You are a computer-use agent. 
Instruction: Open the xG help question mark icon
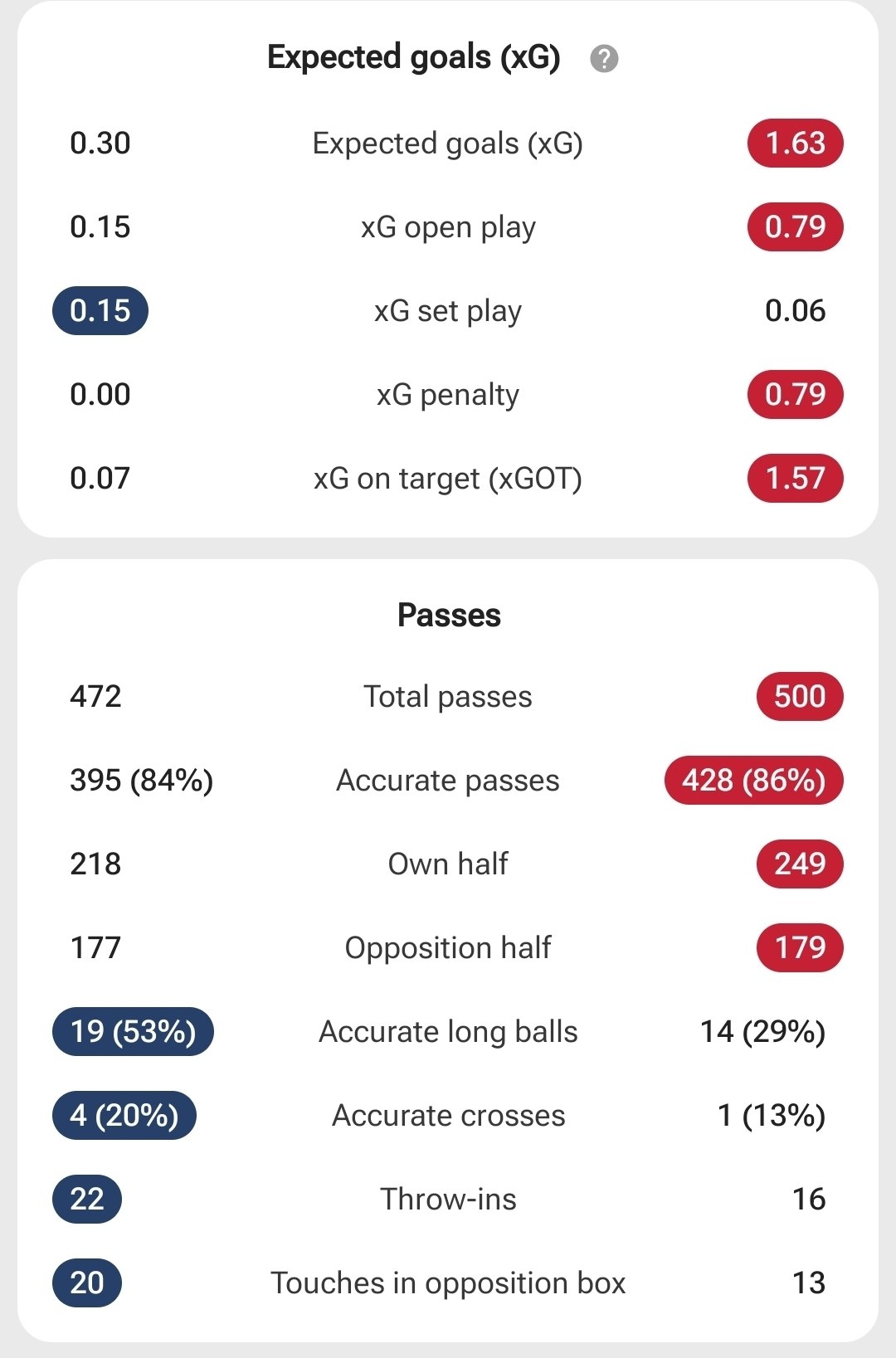pyautogui.click(x=604, y=59)
